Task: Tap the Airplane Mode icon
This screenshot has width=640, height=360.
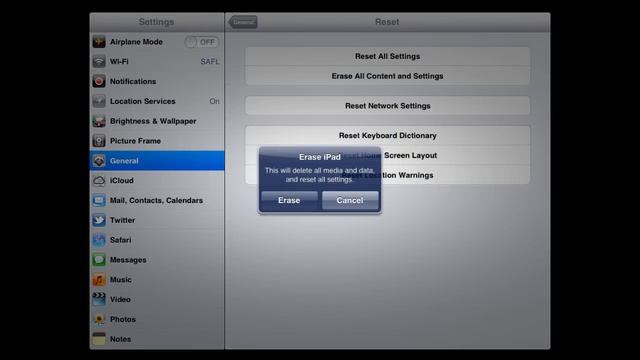Action: click(x=99, y=42)
